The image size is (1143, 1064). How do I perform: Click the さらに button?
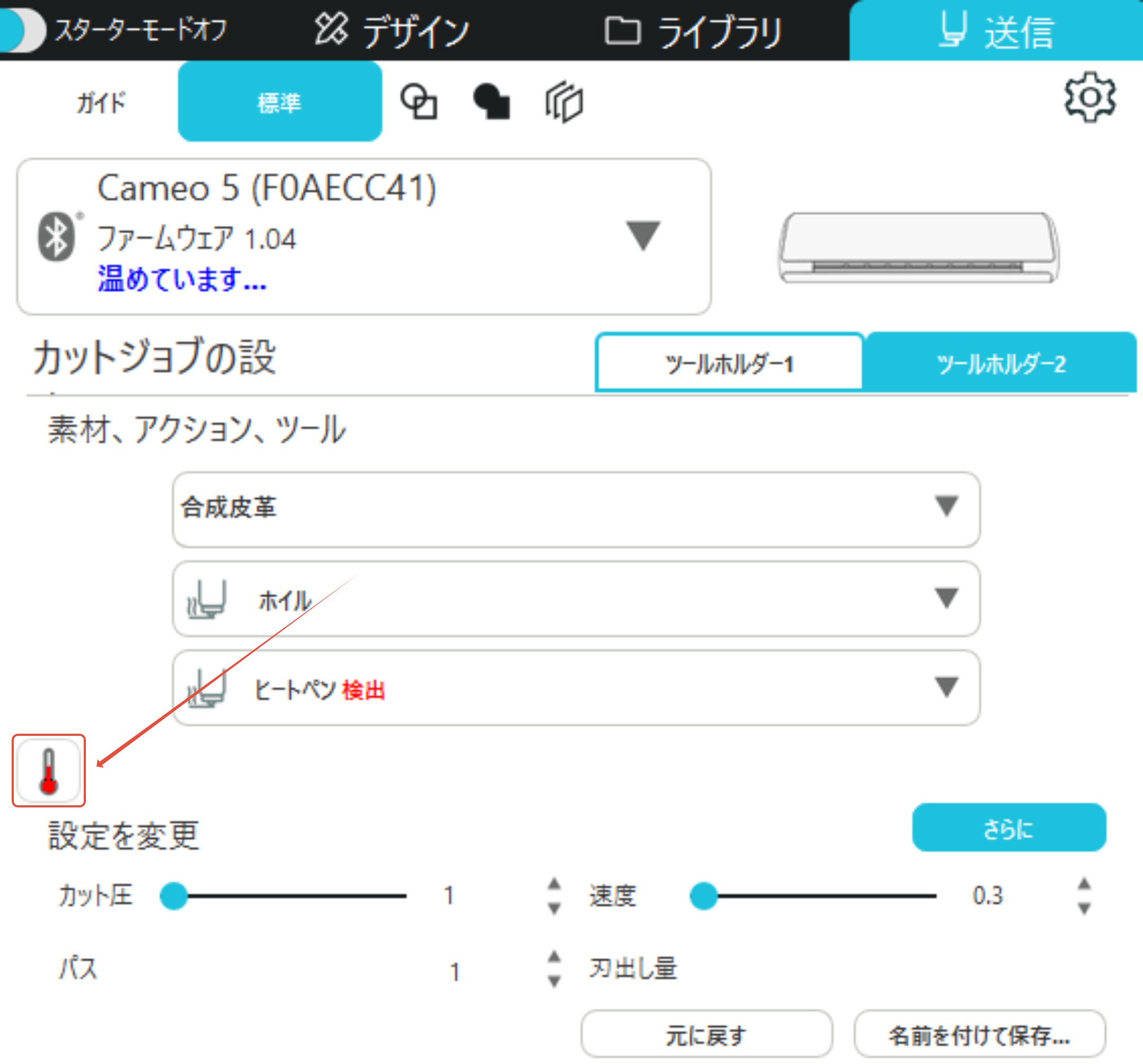[x=1008, y=828]
